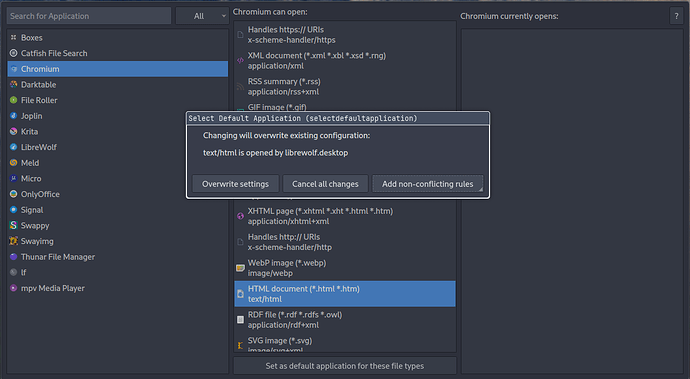Choose the Signal app icon
This screenshot has width=690, height=379.
point(14,210)
